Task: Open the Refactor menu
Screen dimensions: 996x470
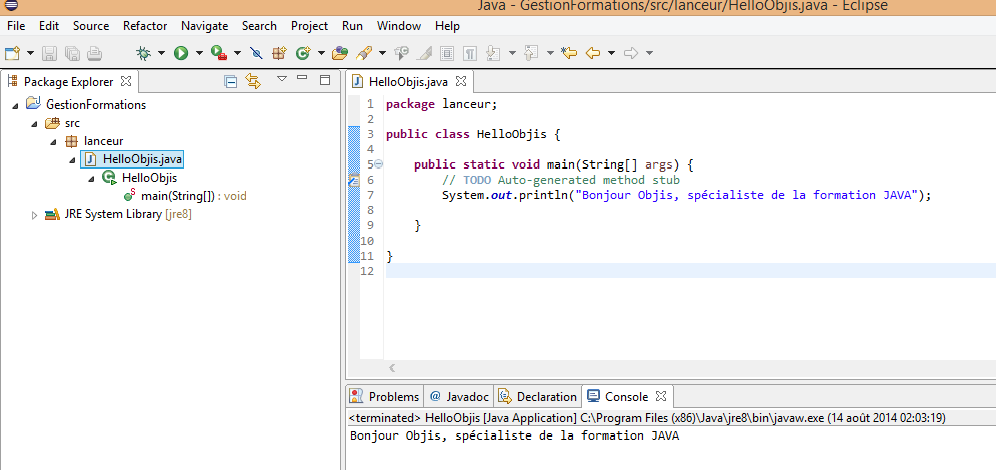Action: (x=144, y=25)
